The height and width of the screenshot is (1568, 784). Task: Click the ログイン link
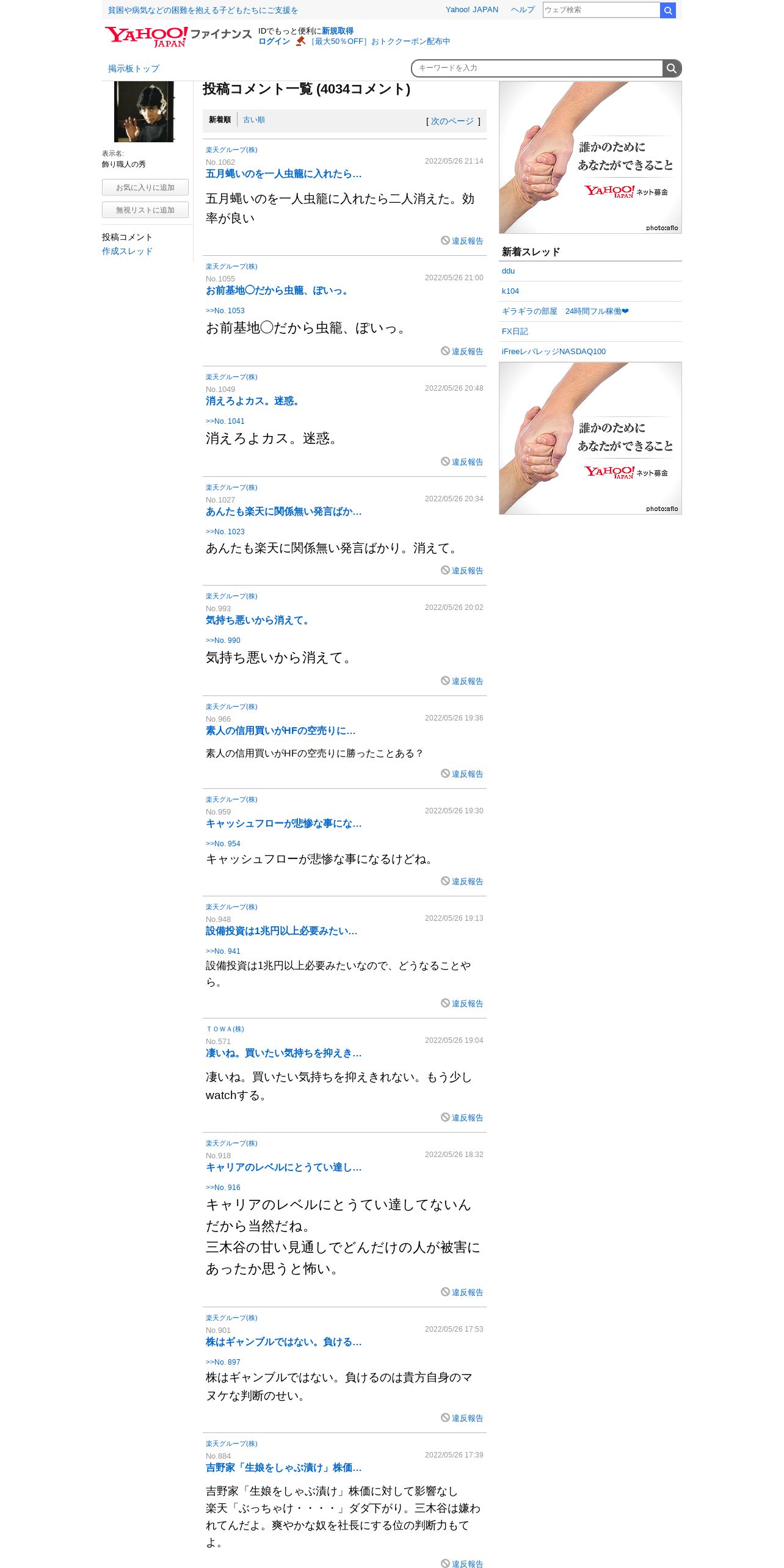pyautogui.click(x=274, y=42)
